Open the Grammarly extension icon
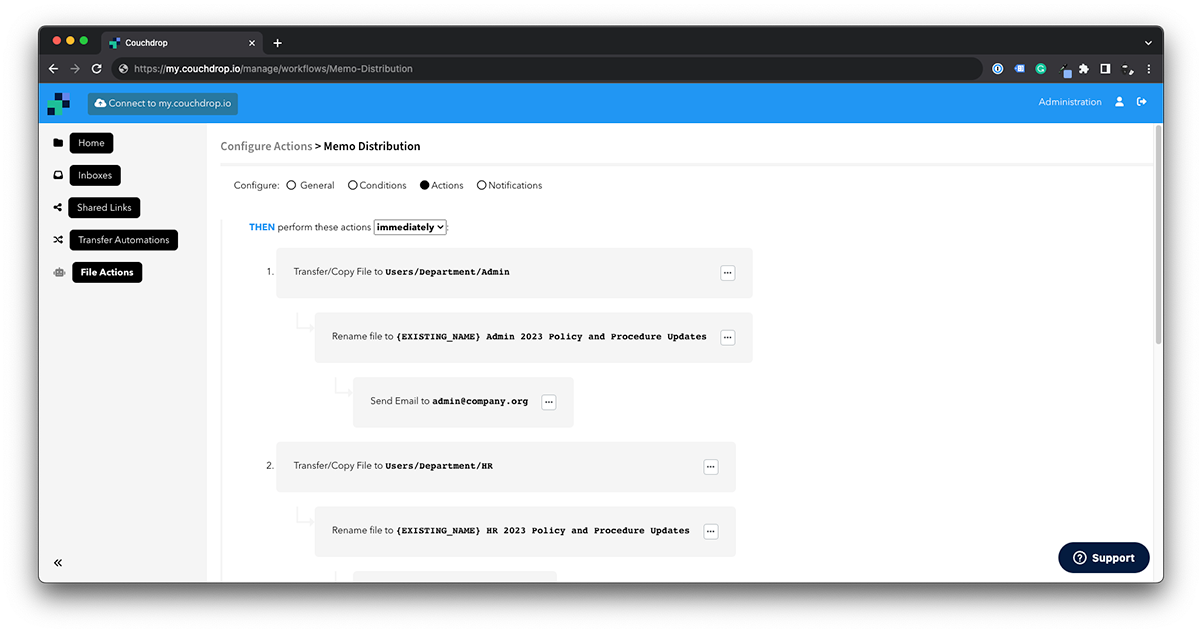The image size is (1200, 631). (1040, 68)
